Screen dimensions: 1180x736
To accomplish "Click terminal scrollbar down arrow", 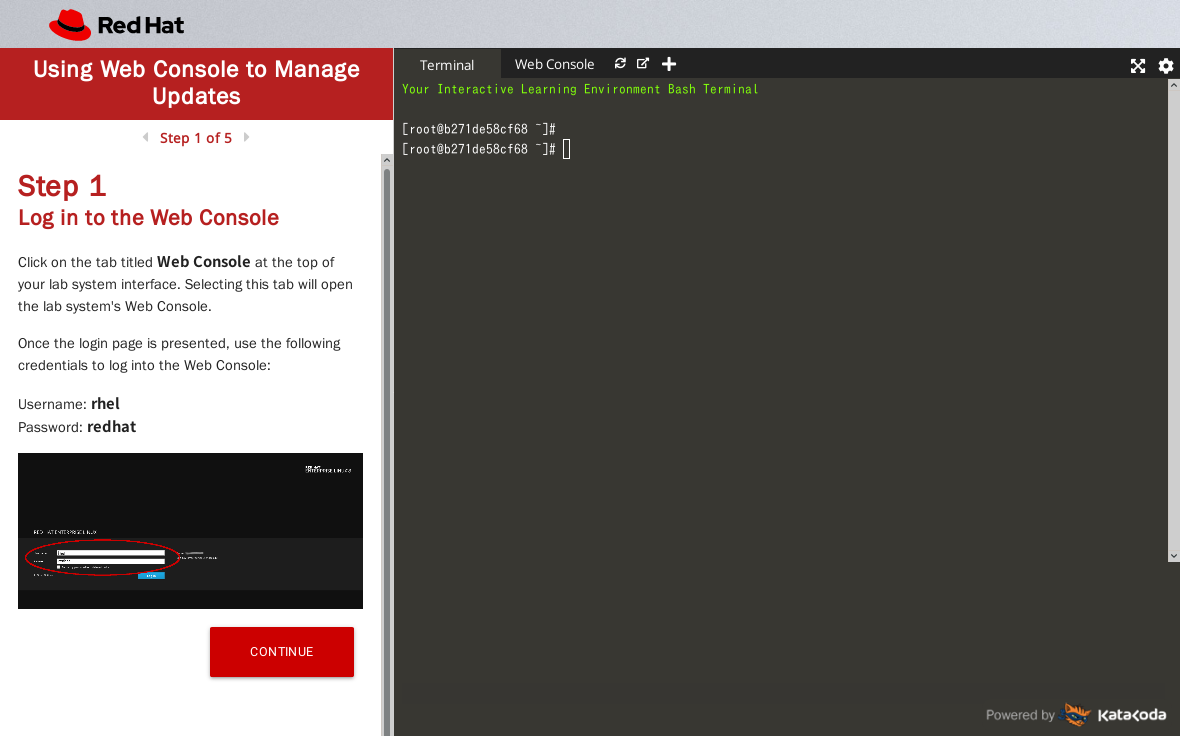I will pos(1174,556).
